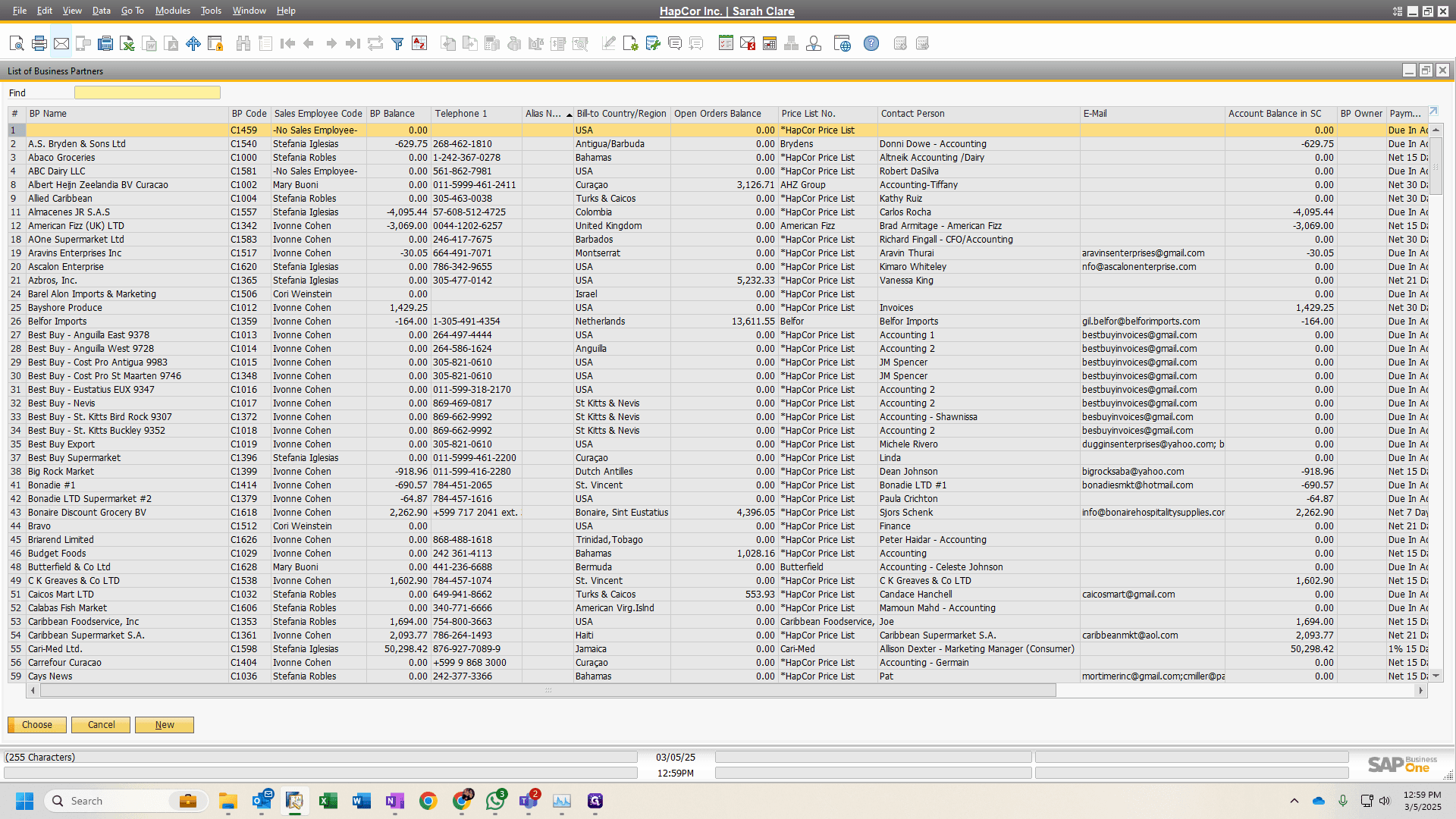The width and height of the screenshot is (1456, 819).
Task: Open Excel from the Windows taskbar
Action: (x=328, y=801)
